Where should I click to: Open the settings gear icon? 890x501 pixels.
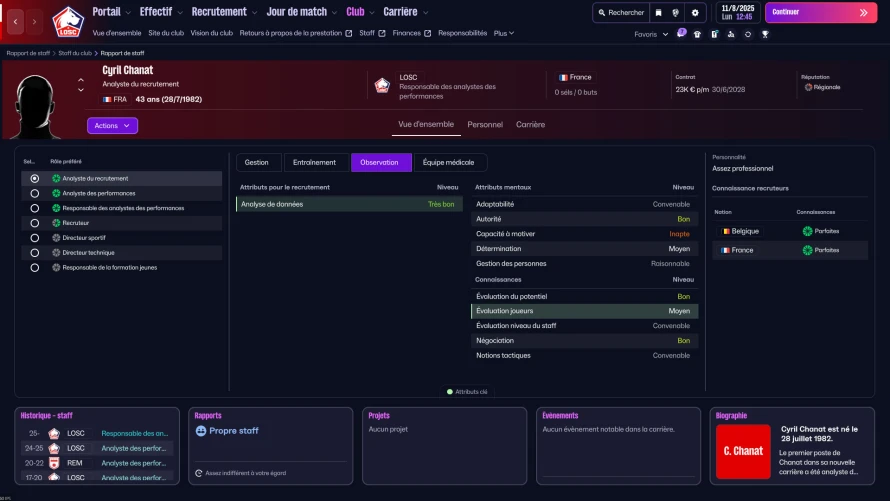pyautogui.click(x=695, y=12)
